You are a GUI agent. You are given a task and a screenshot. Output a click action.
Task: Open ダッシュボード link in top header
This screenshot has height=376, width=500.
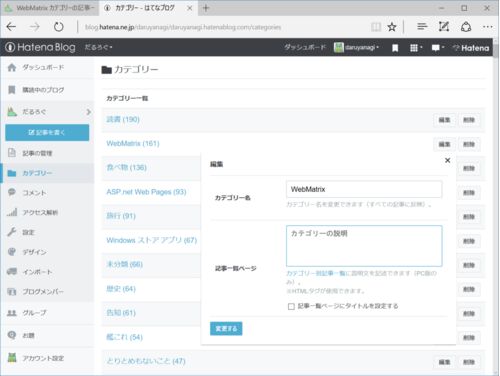(305, 47)
